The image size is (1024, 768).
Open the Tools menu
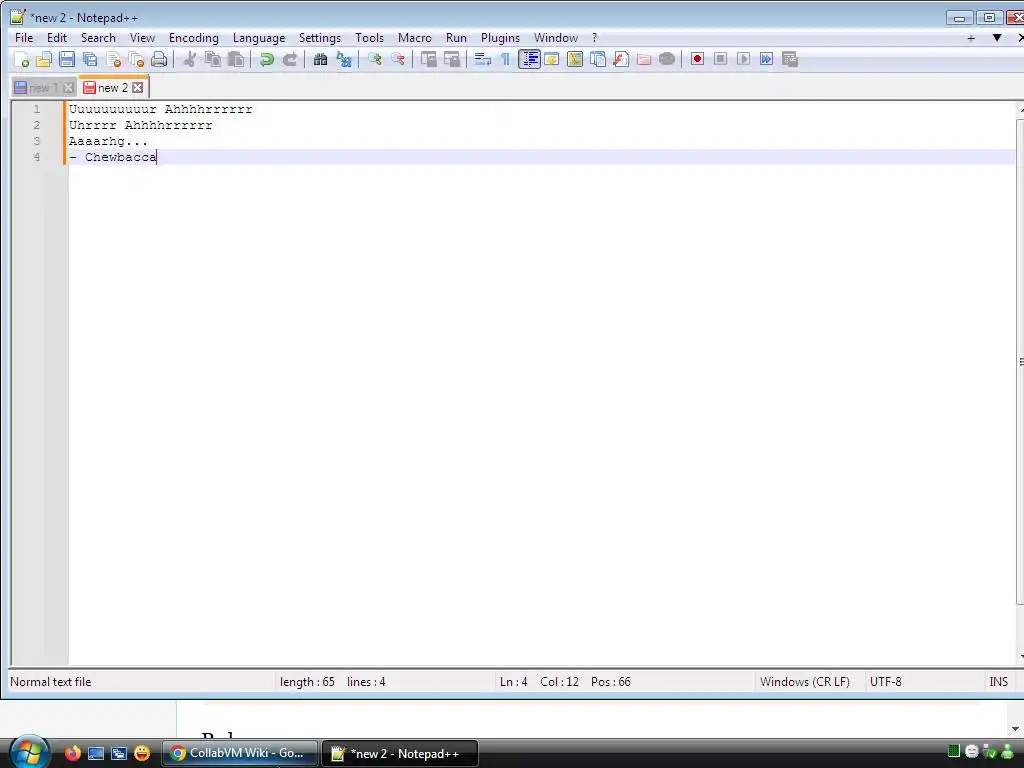369,38
